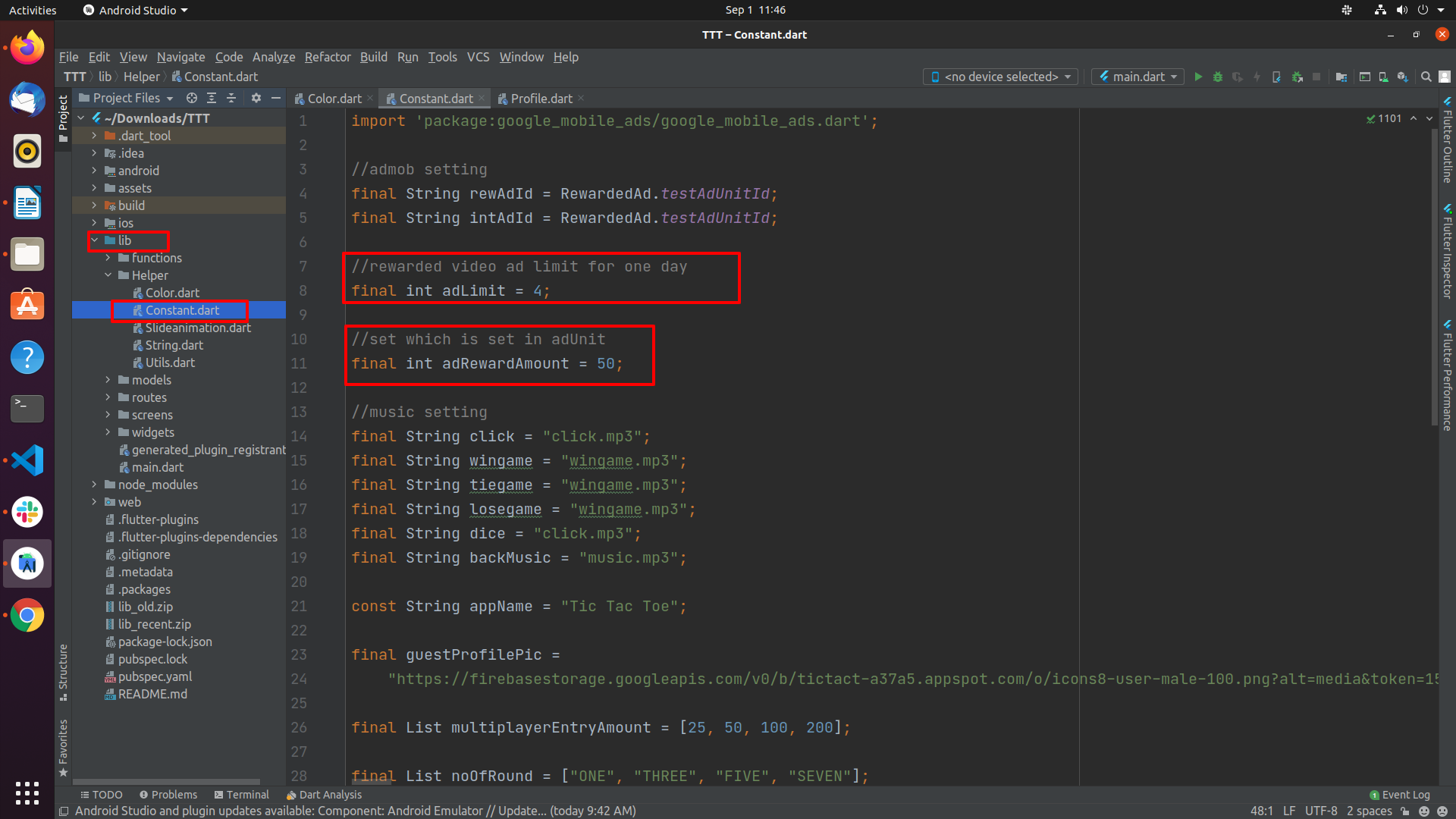The image size is (1456, 819).
Task: Open the Terminal tool window
Action: click(242, 795)
